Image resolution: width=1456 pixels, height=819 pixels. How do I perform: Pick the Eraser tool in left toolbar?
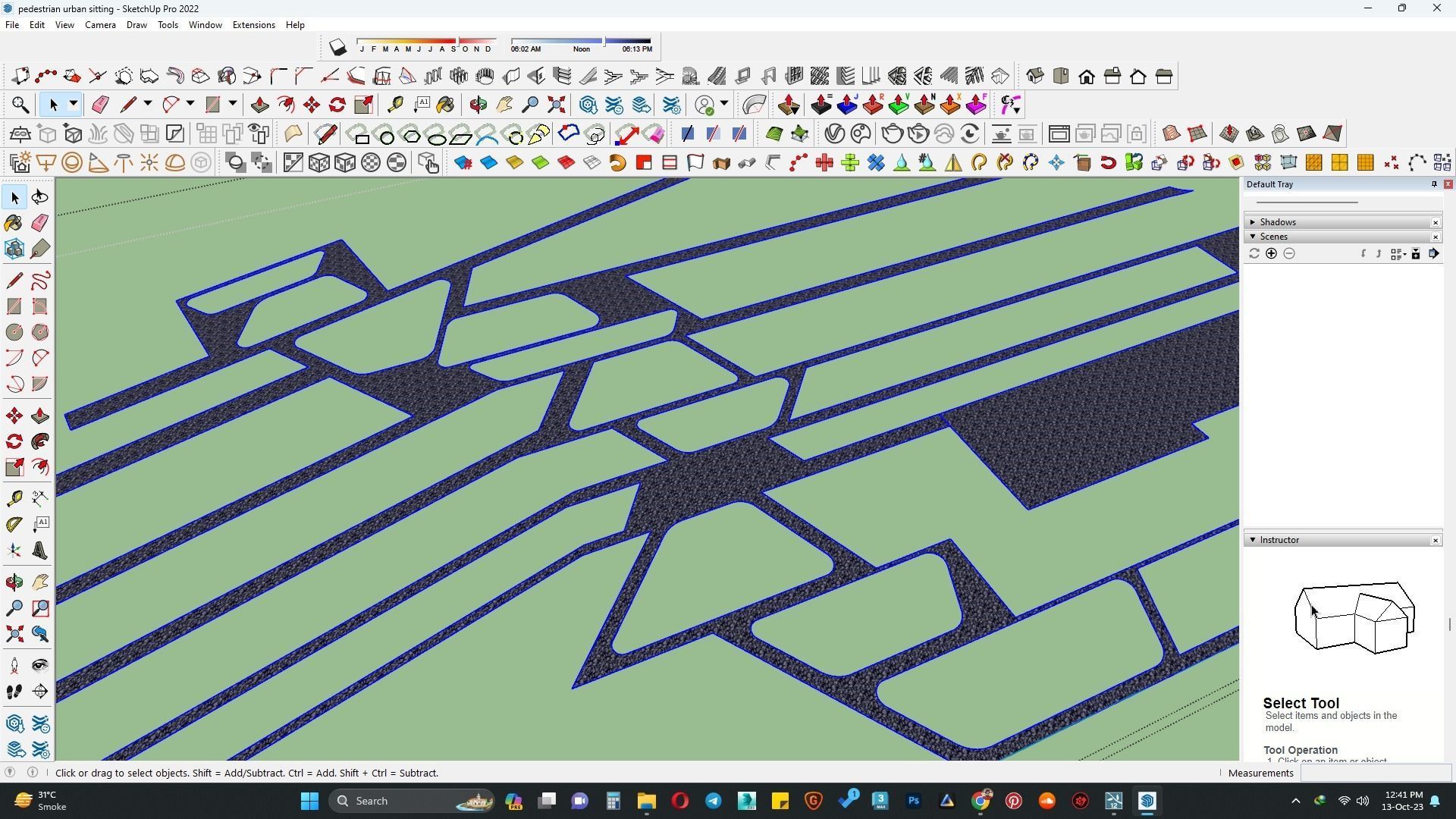[x=40, y=223]
